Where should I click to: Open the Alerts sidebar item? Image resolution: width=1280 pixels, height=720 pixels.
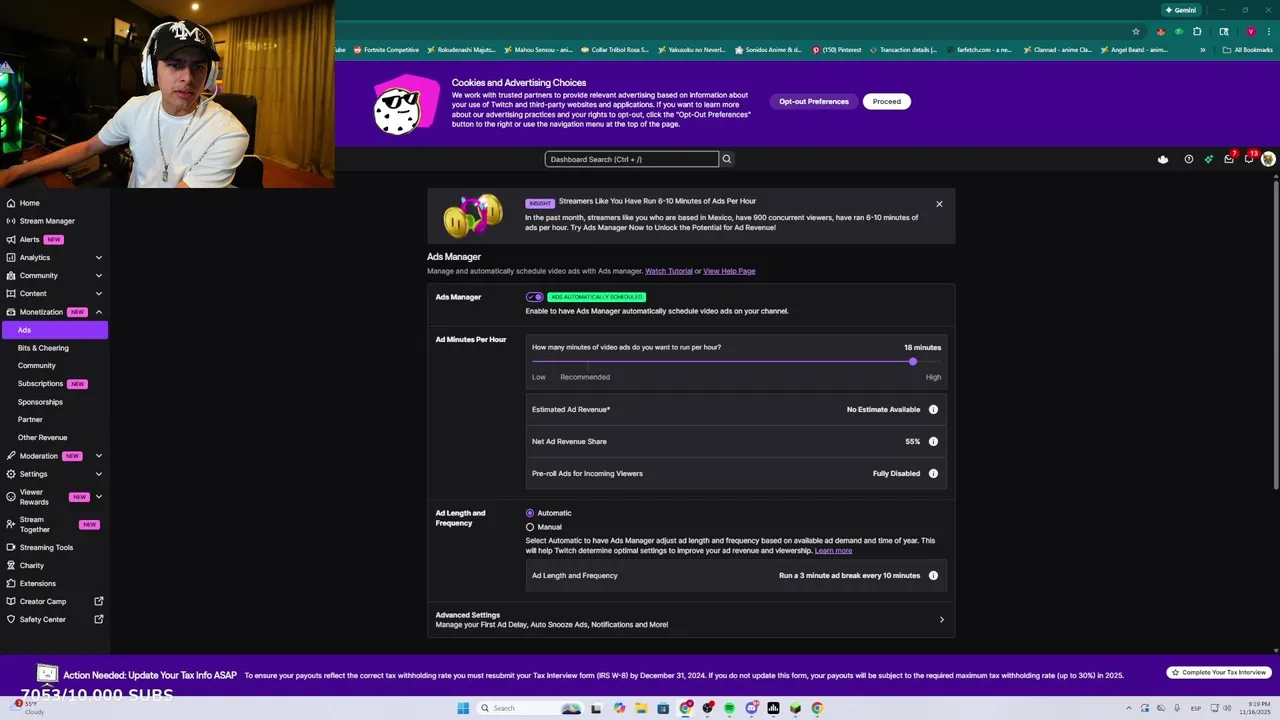tap(30, 239)
